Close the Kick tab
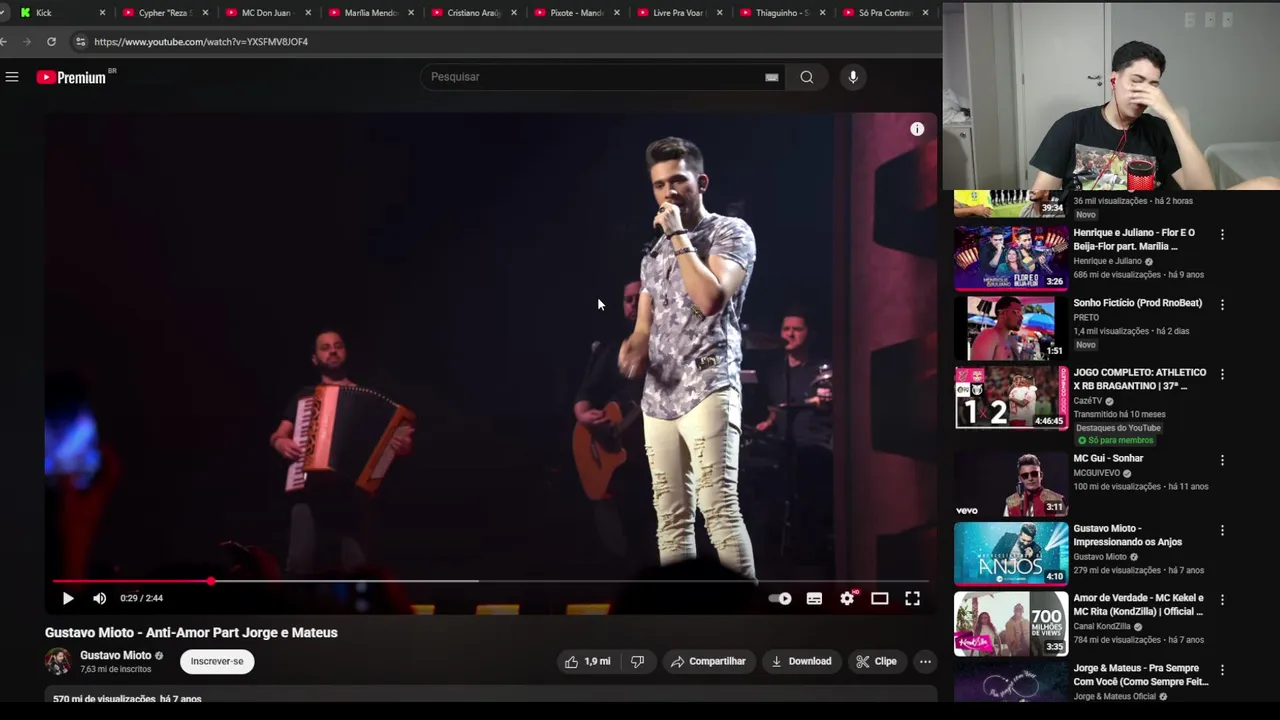Screen dimensions: 1280x720 (102, 13)
